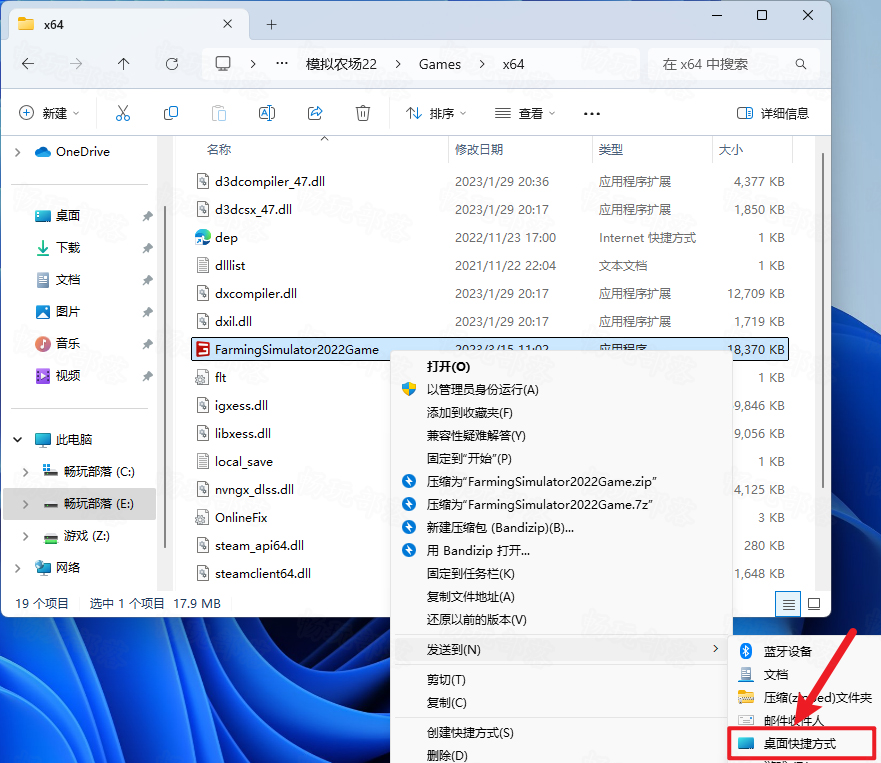
Task: Open 桌面 in quick access
Action: click(58, 216)
